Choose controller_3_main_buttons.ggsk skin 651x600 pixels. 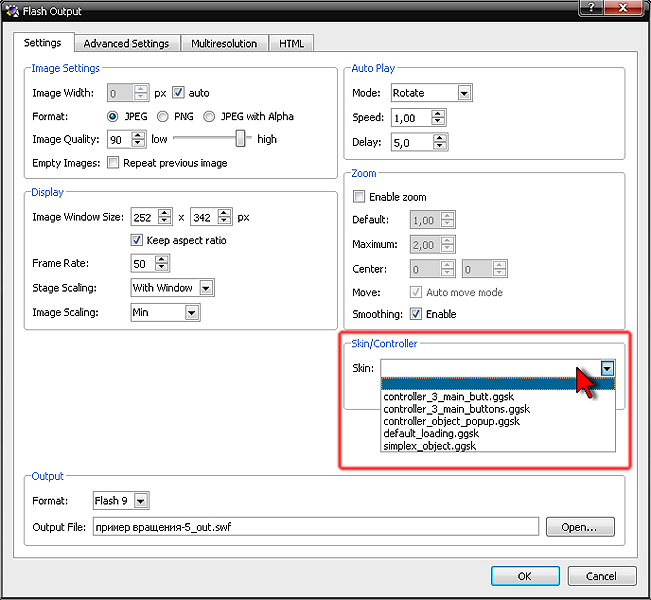click(498, 409)
